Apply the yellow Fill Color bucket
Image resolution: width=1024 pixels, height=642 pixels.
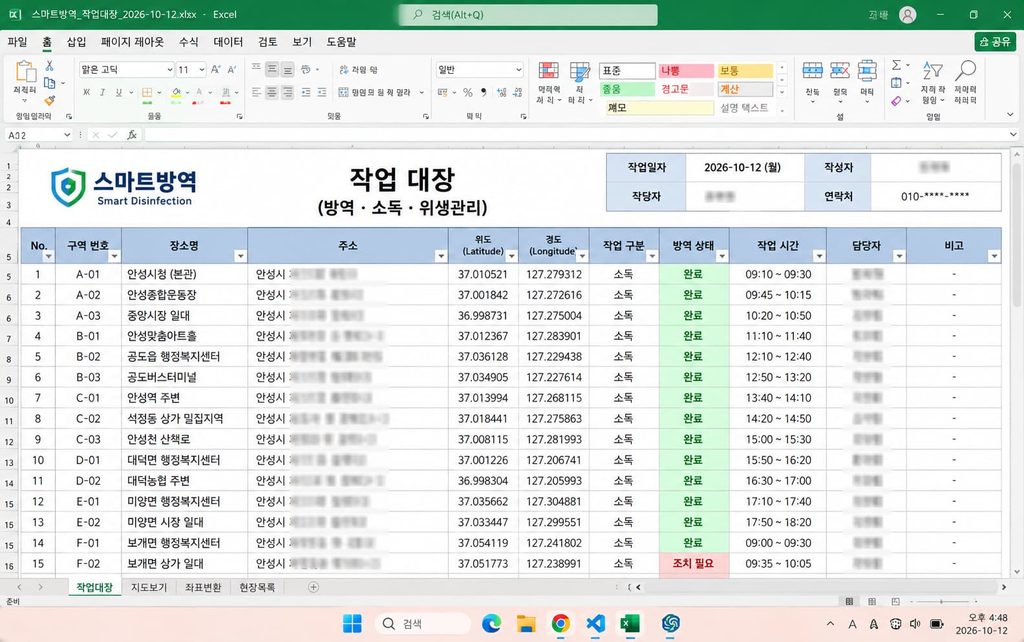(x=176, y=93)
